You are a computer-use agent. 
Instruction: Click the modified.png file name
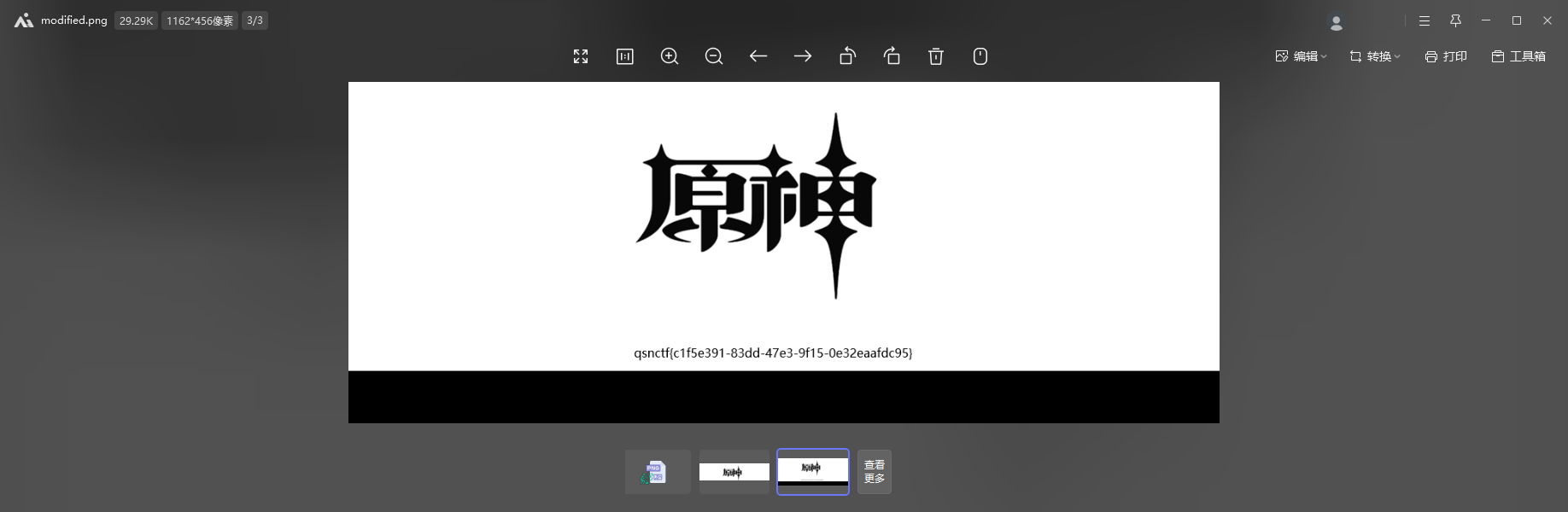(74, 20)
